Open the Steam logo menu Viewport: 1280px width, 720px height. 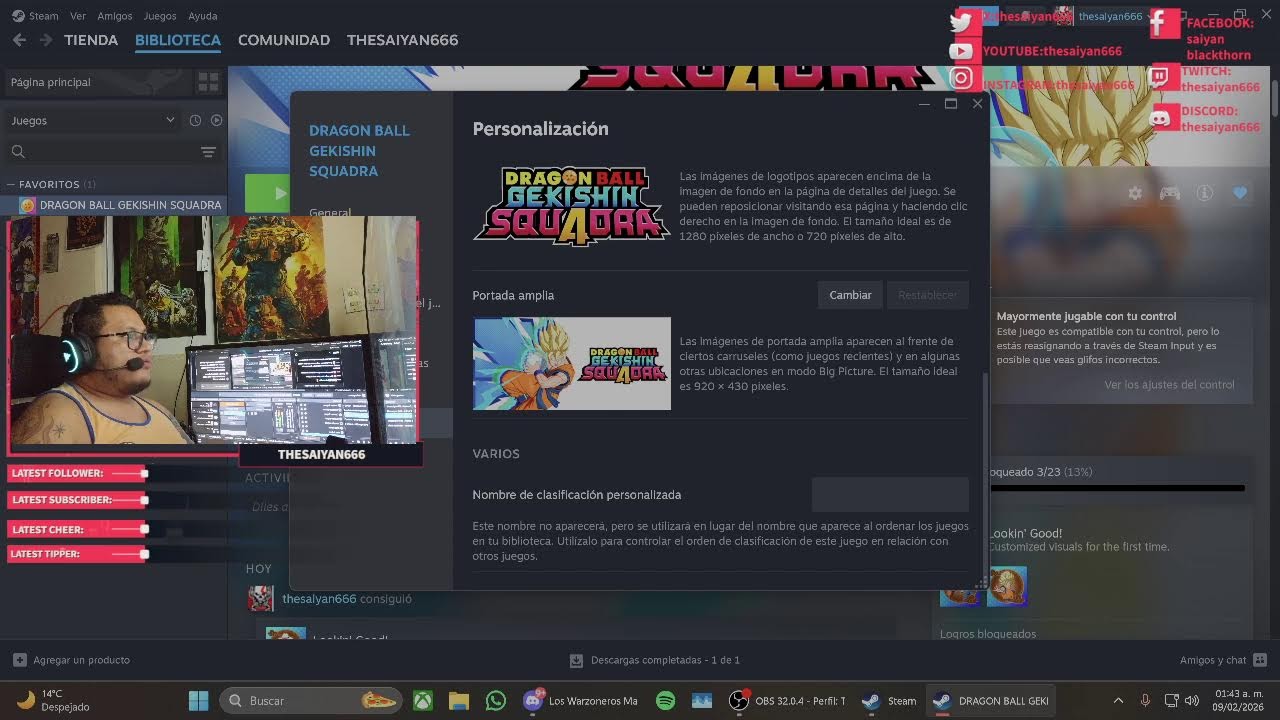(35, 16)
